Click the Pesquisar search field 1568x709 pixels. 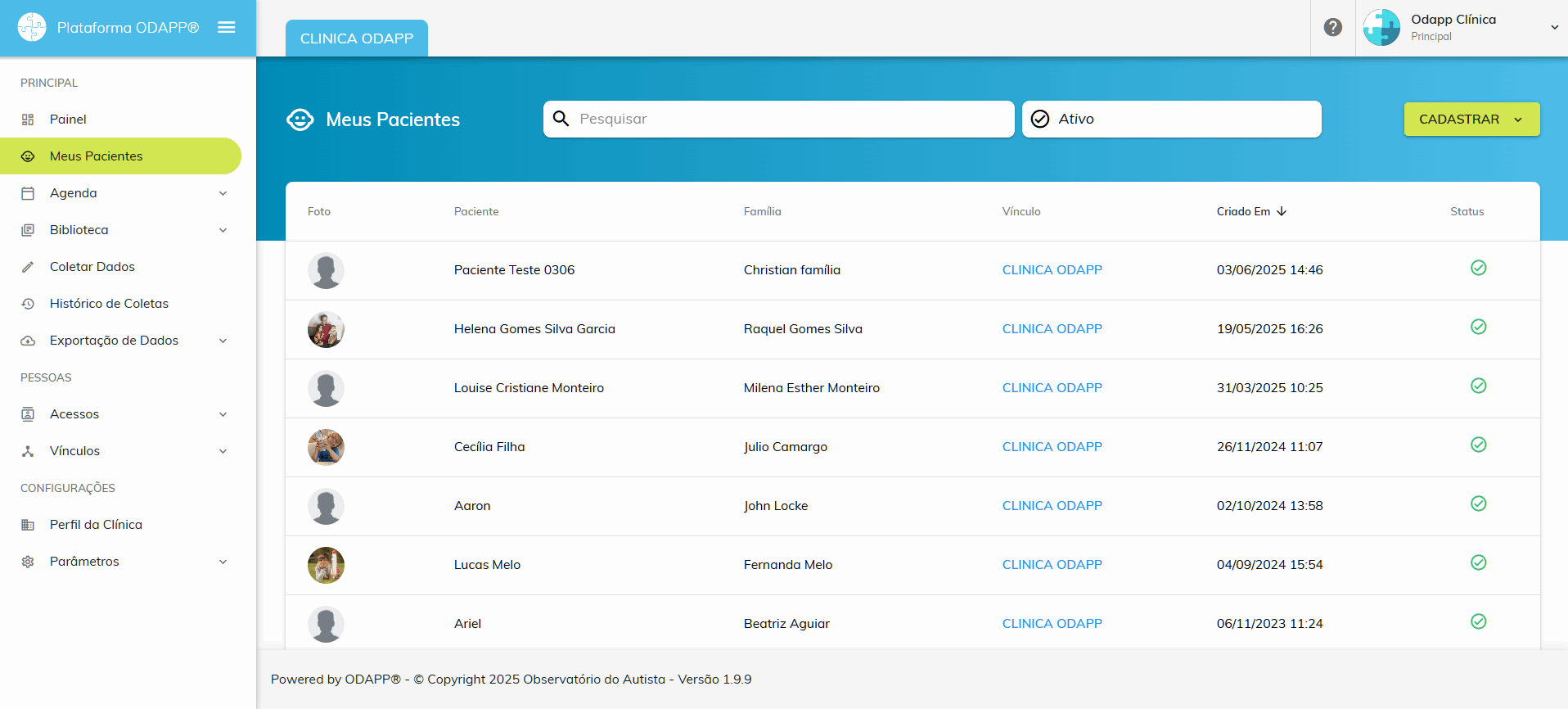point(778,119)
